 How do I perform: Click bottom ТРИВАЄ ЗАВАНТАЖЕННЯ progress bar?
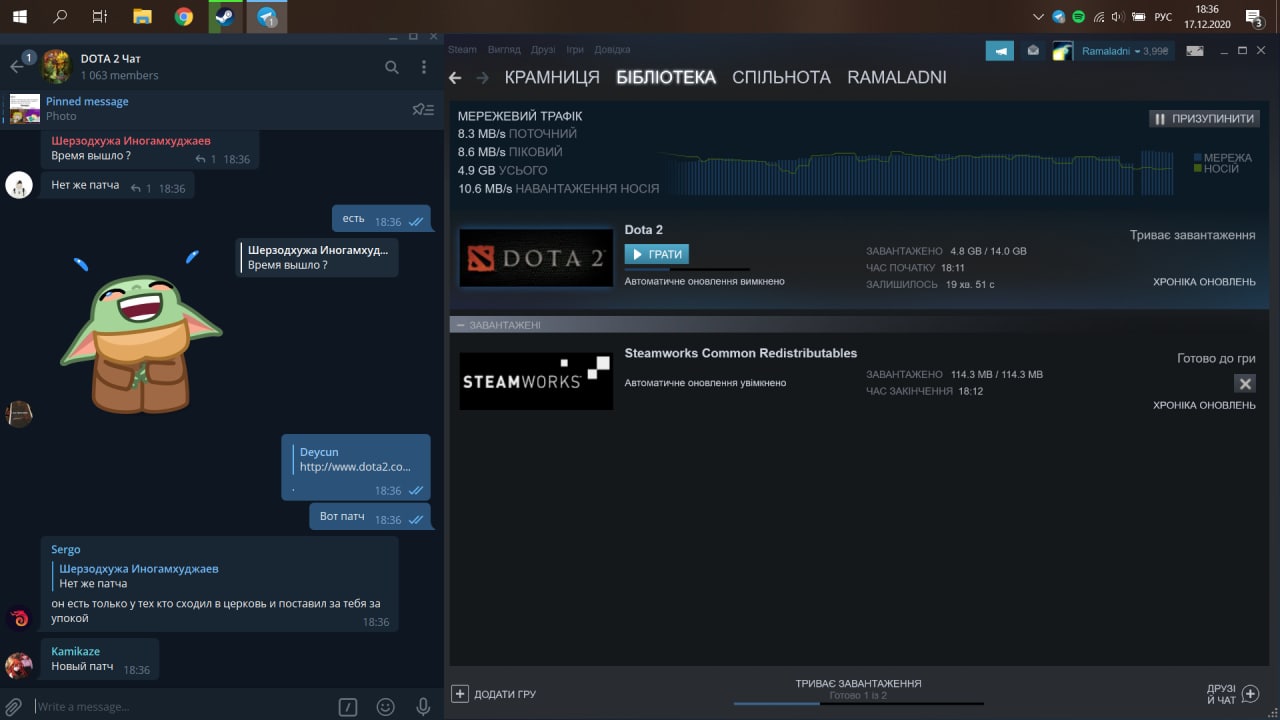tap(858, 703)
